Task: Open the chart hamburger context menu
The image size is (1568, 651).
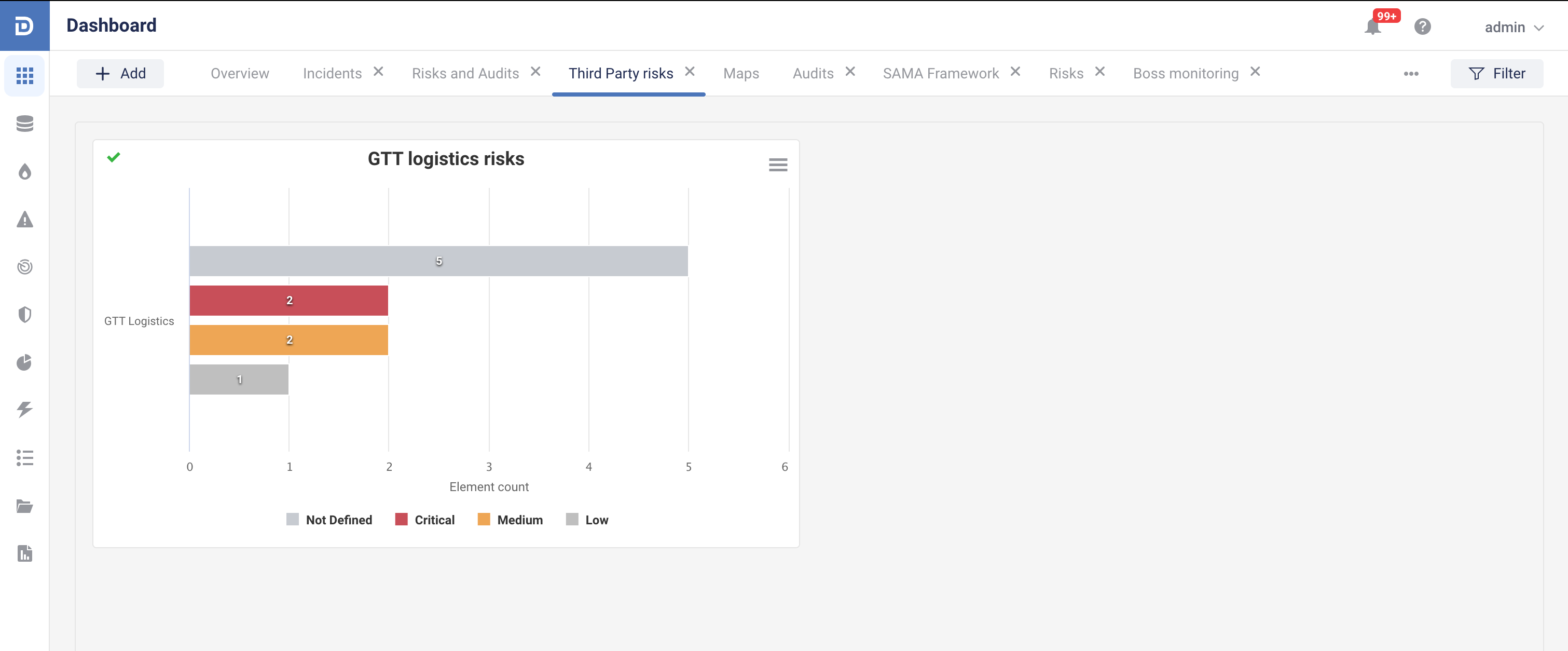Action: click(777, 165)
